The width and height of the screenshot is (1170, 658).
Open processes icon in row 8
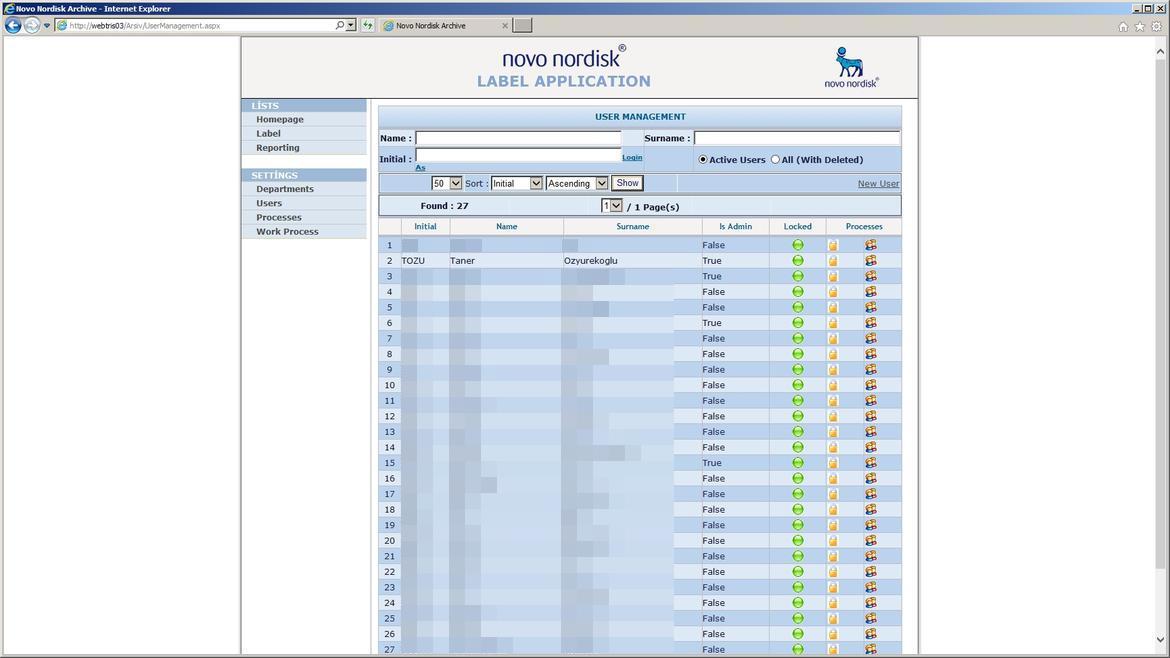pyautogui.click(x=871, y=354)
